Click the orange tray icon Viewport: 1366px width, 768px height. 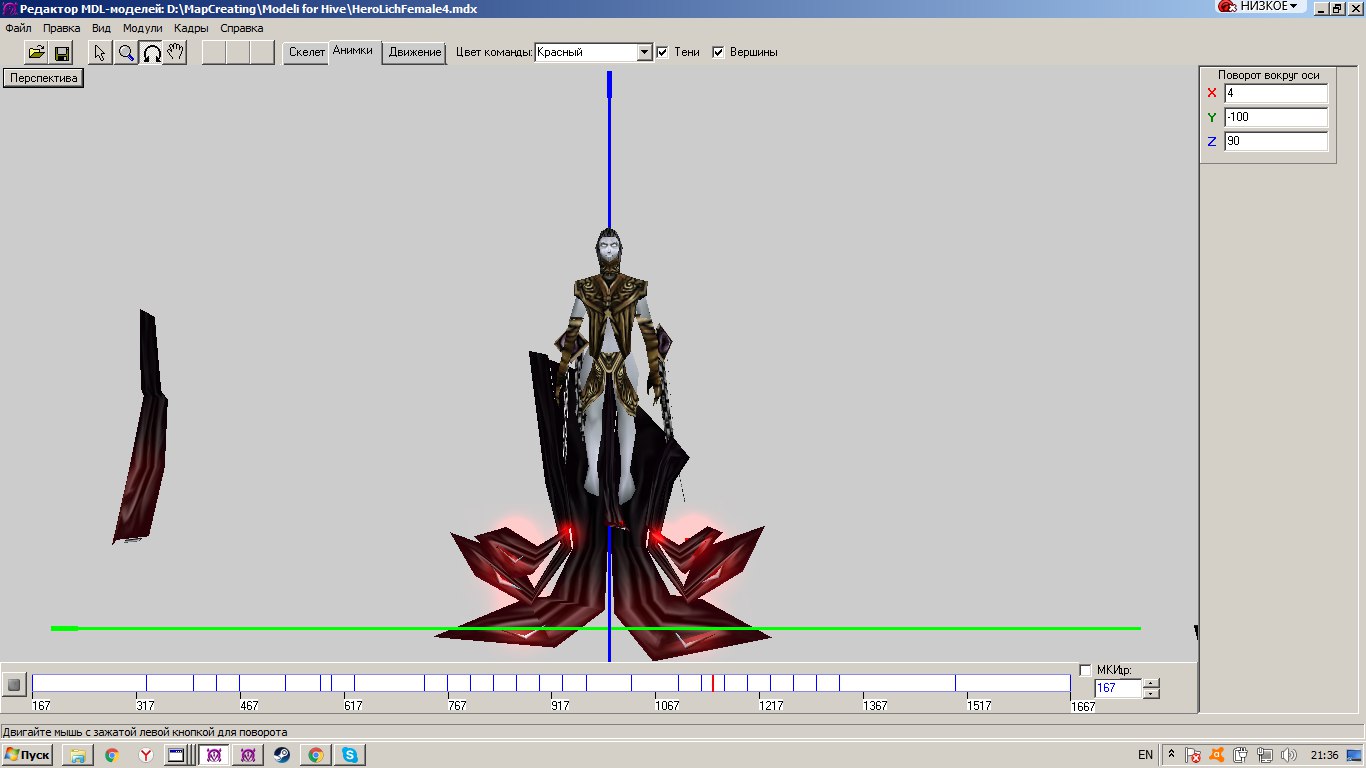pyautogui.click(x=1217, y=755)
